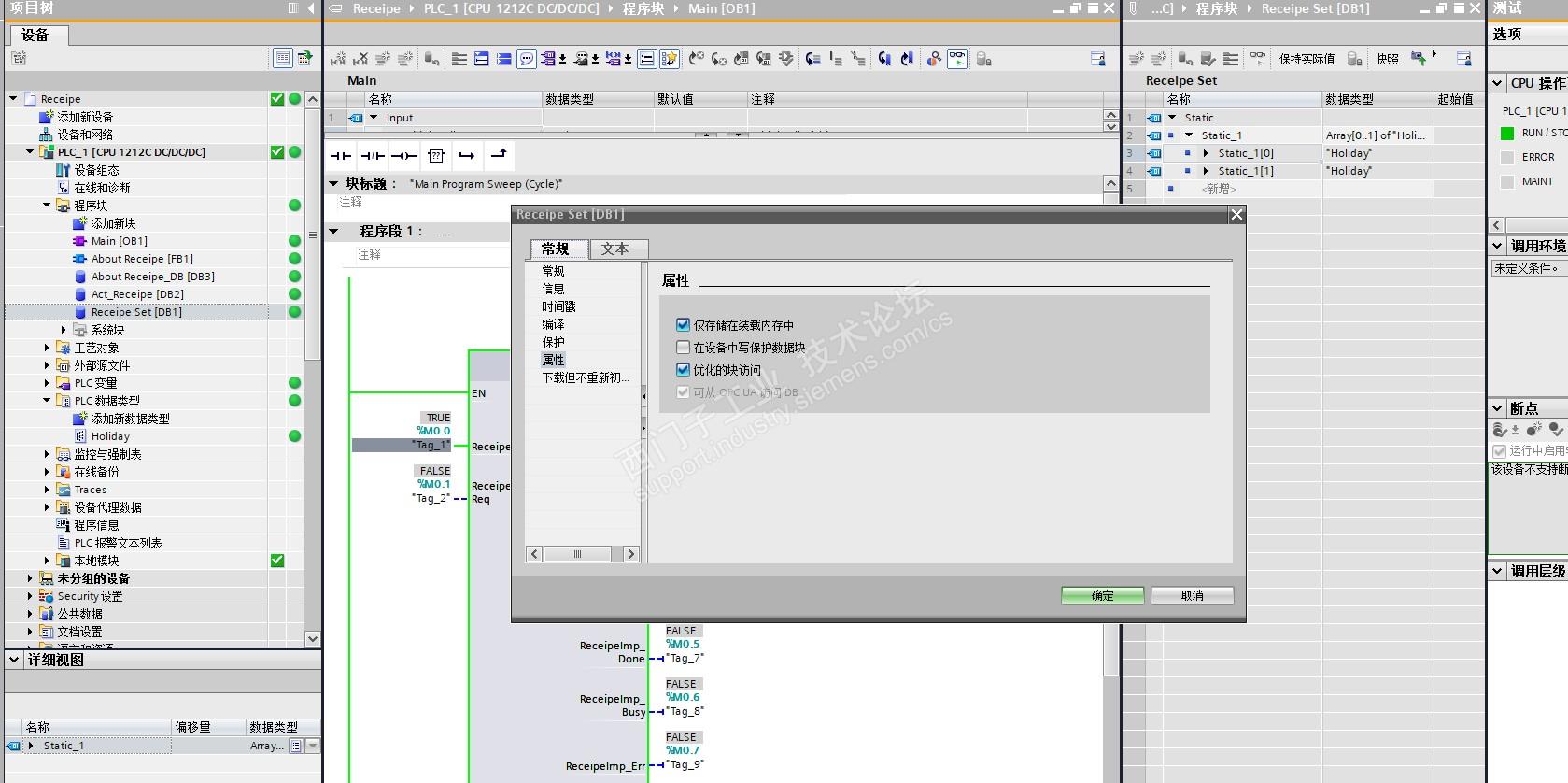Collapse the 程序段 1 network
This screenshot has width=1568, height=783.
pyautogui.click(x=334, y=231)
